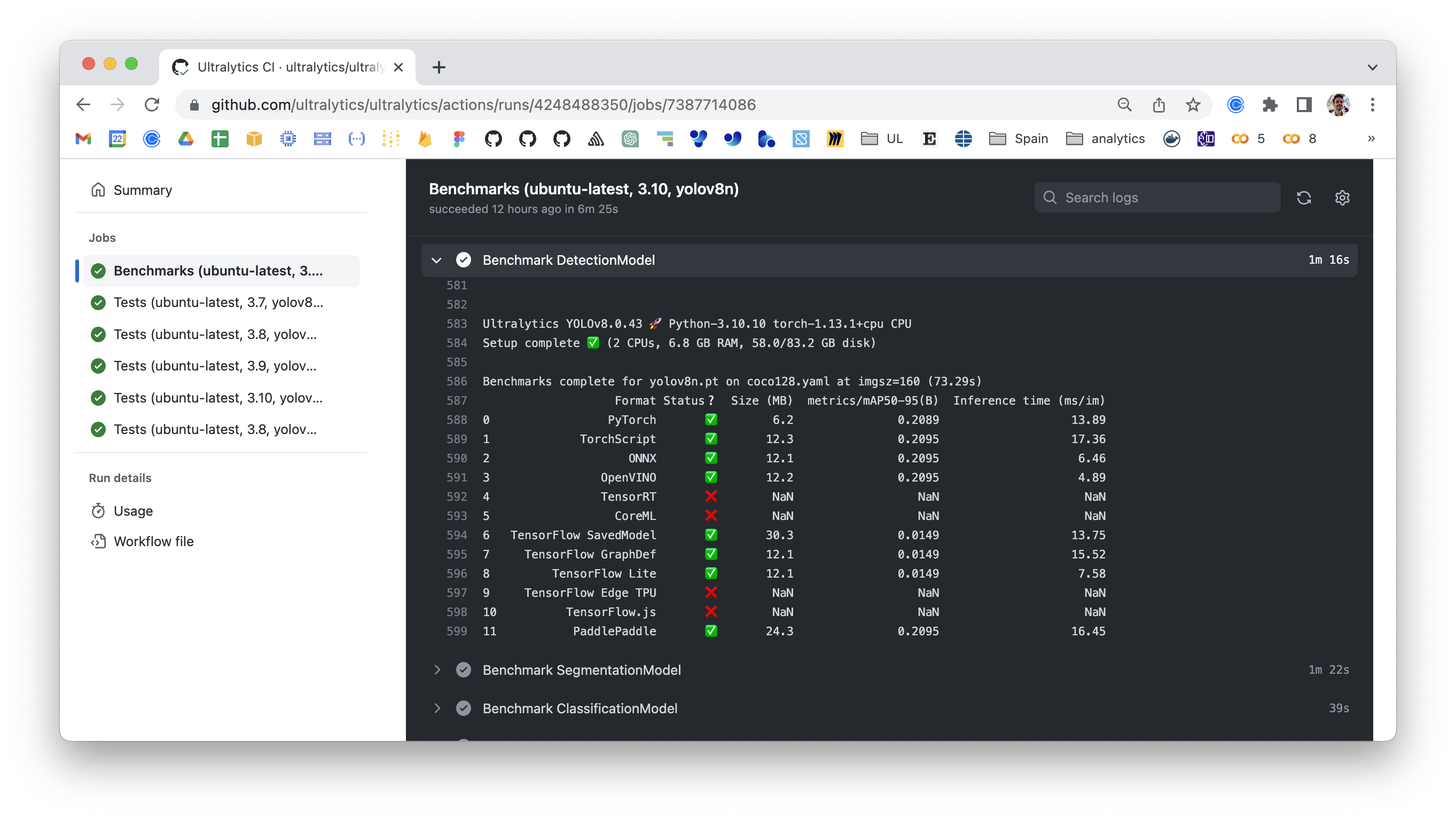
Task: Open the log display settings gear
Action: [x=1342, y=197]
